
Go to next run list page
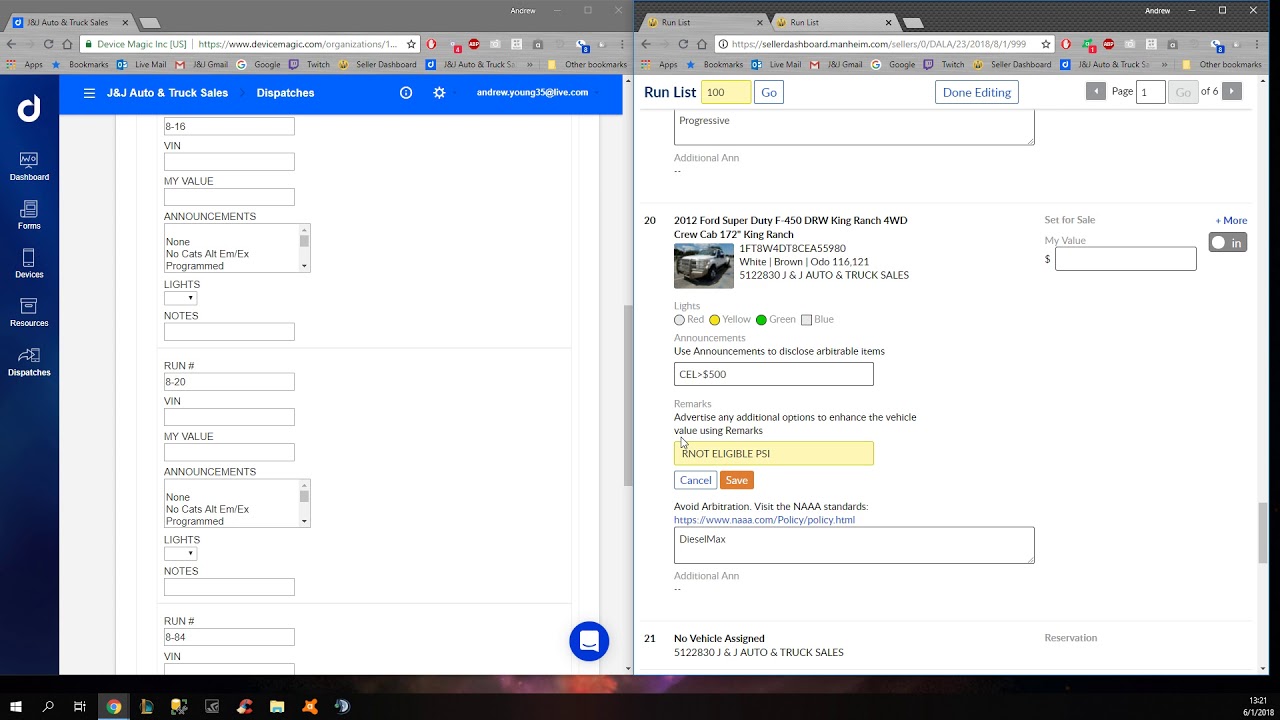click(x=1232, y=92)
